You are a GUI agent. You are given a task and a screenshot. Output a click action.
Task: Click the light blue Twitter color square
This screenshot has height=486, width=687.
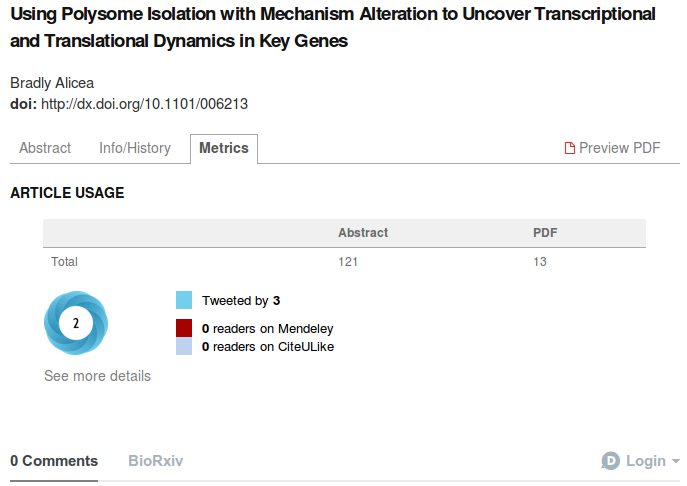click(x=184, y=300)
